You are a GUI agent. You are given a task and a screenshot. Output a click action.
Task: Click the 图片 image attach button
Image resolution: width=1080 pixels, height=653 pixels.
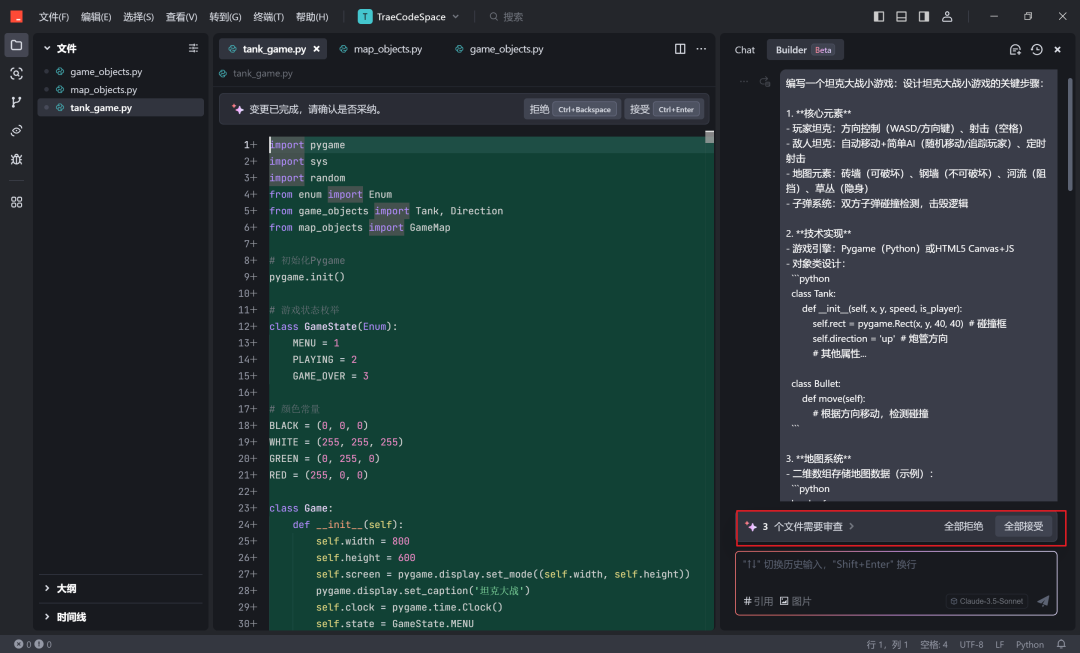pyautogui.click(x=796, y=601)
